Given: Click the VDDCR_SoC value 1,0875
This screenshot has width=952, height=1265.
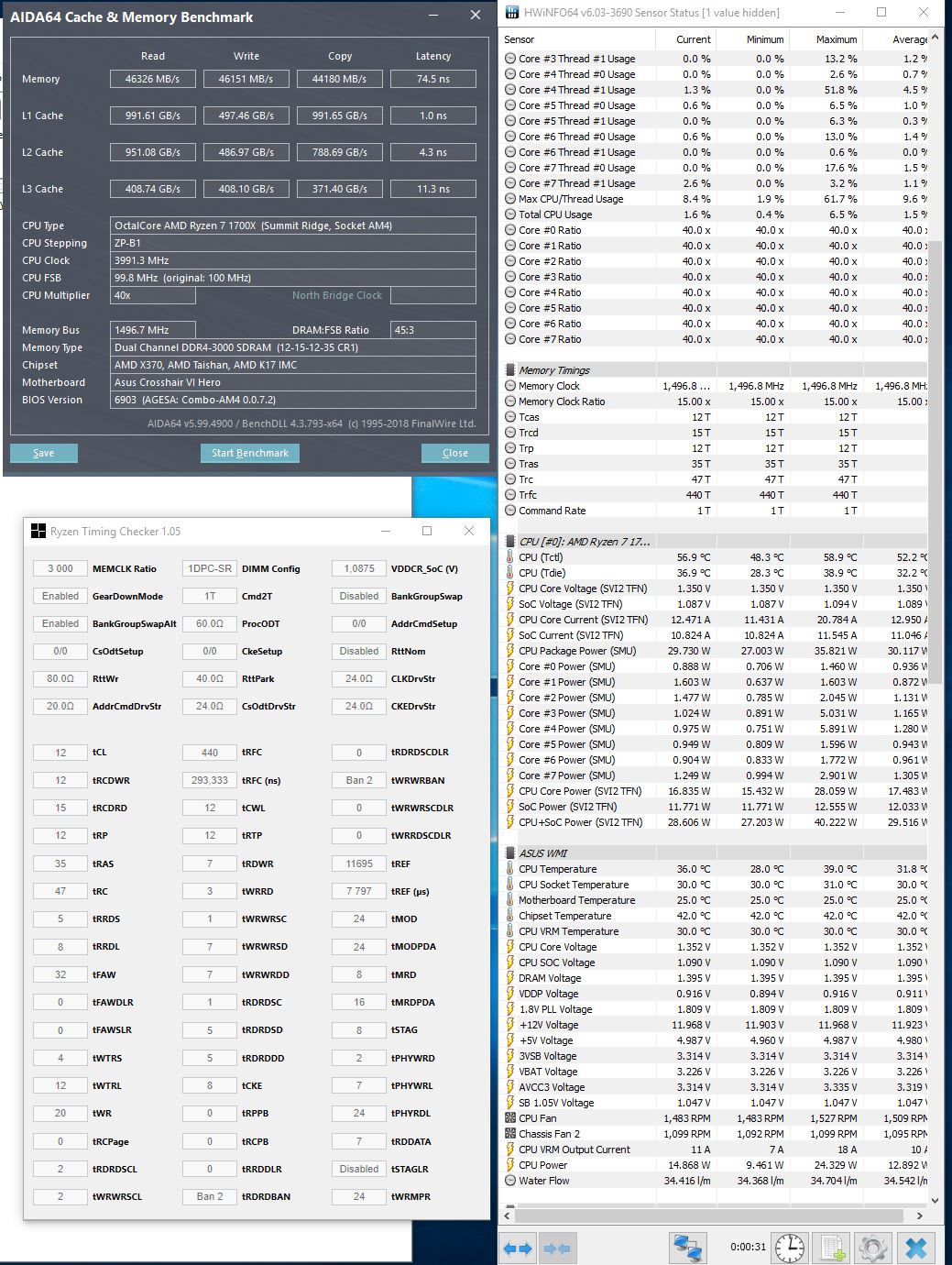Looking at the screenshot, I should [x=359, y=568].
